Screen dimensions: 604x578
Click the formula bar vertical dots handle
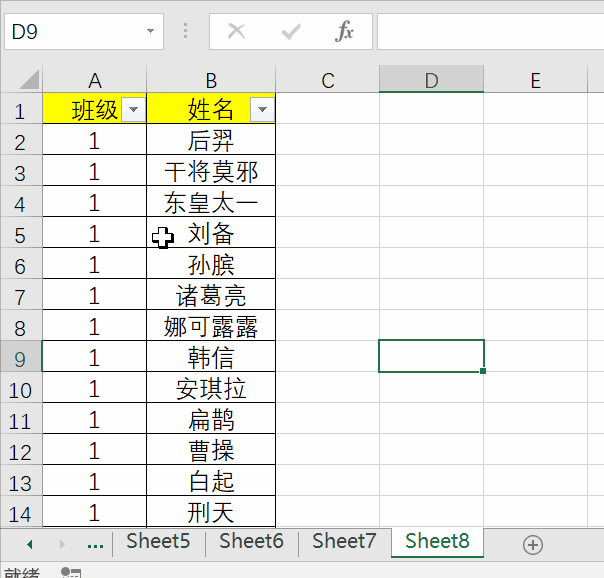coord(186,31)
